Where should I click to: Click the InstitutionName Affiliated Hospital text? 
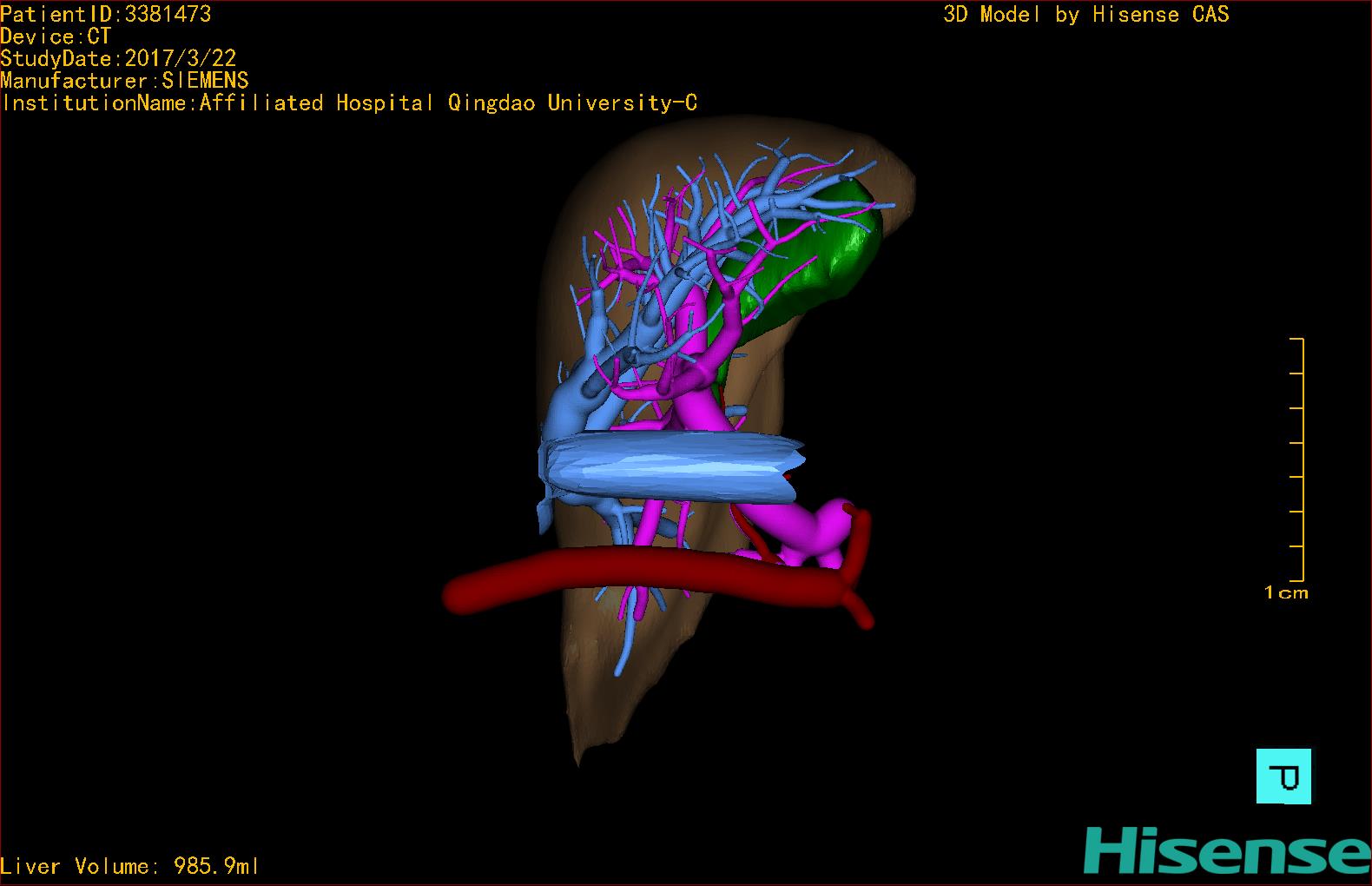349,102
